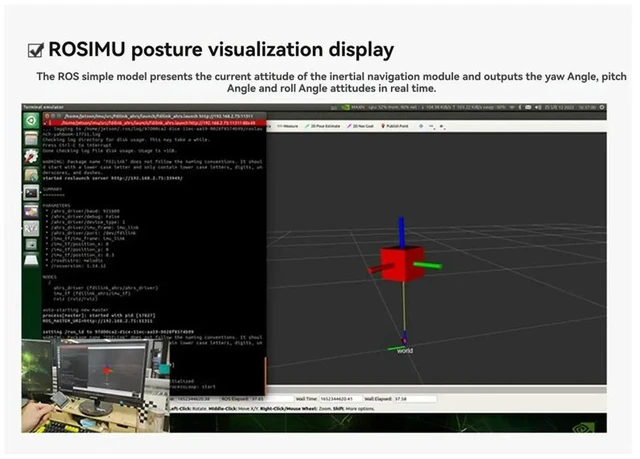Click the small drive icon below the RViz icon
640x459 pixels.
tap(31, 244)
